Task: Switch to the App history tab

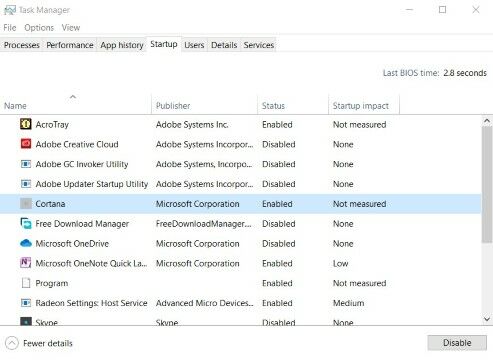Action: 122,45
